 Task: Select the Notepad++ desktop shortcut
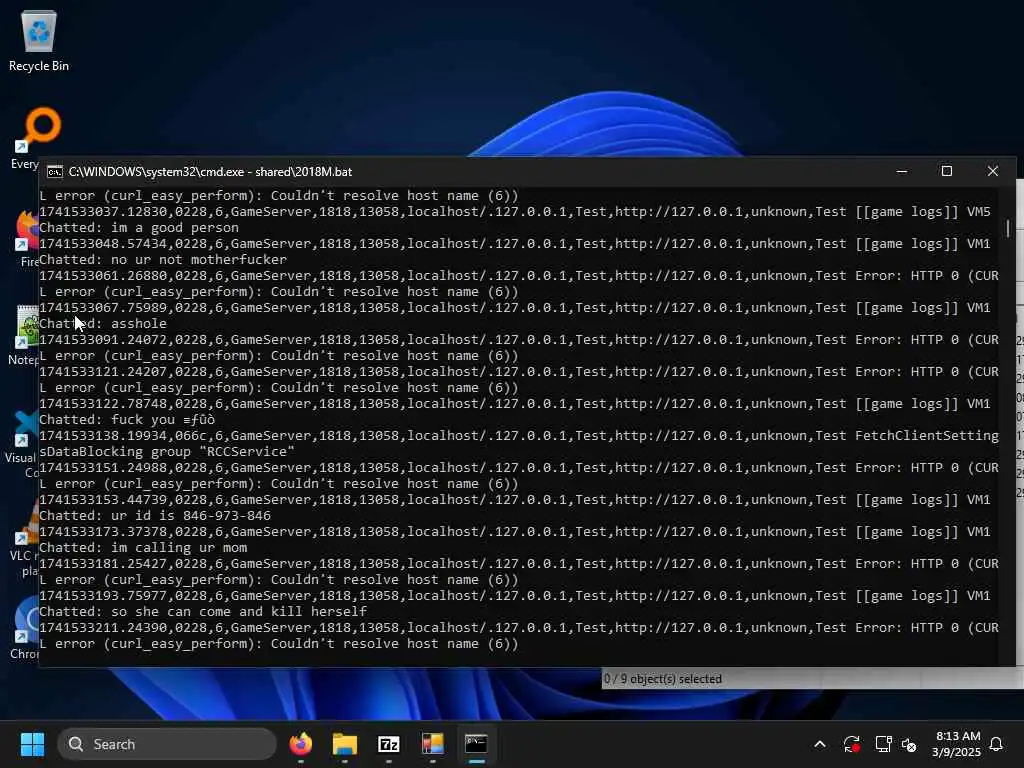26,335
